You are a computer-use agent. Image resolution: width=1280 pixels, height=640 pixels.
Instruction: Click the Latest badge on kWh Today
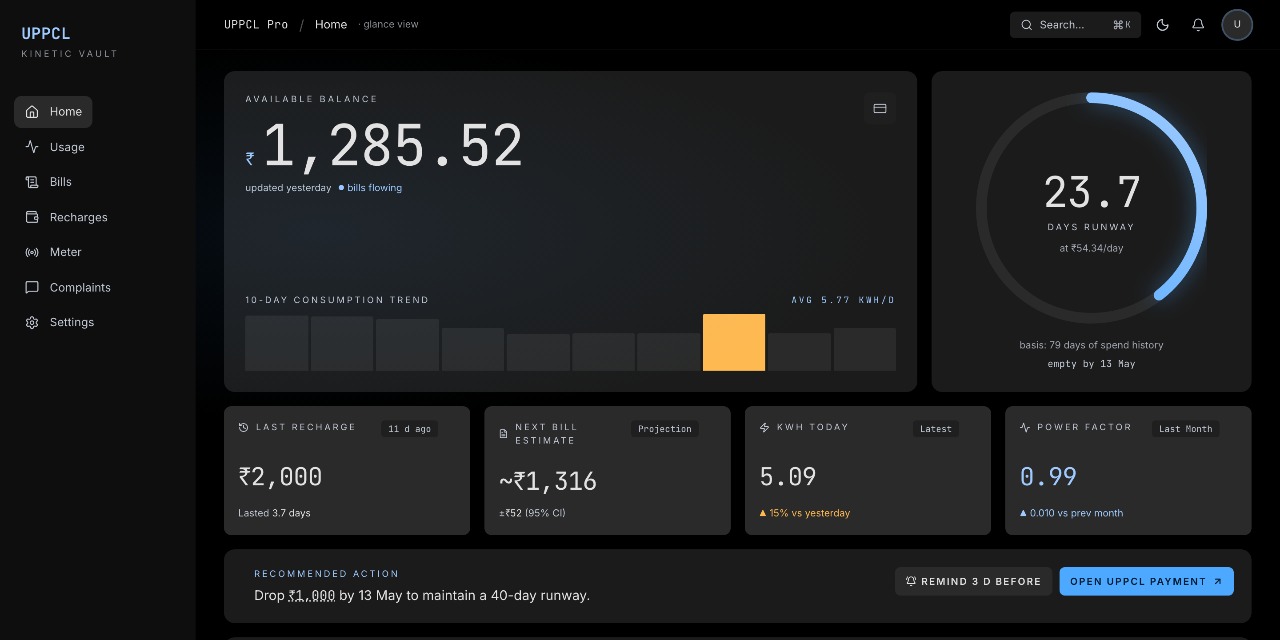936,429
